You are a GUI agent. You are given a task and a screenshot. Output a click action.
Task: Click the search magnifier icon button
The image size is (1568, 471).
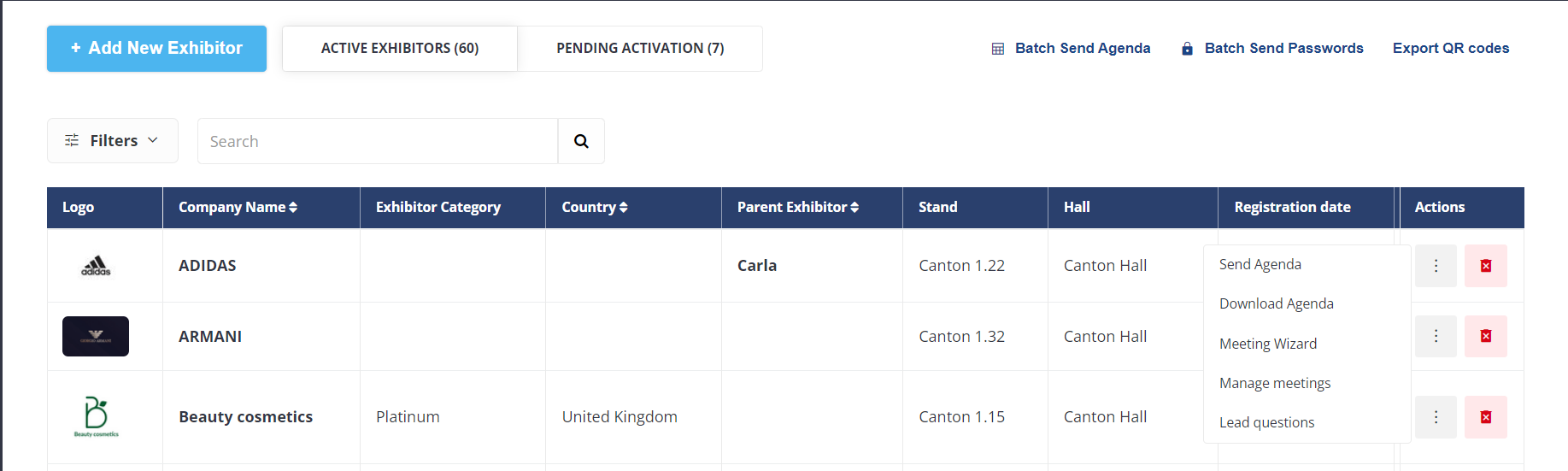pos(581,141)
